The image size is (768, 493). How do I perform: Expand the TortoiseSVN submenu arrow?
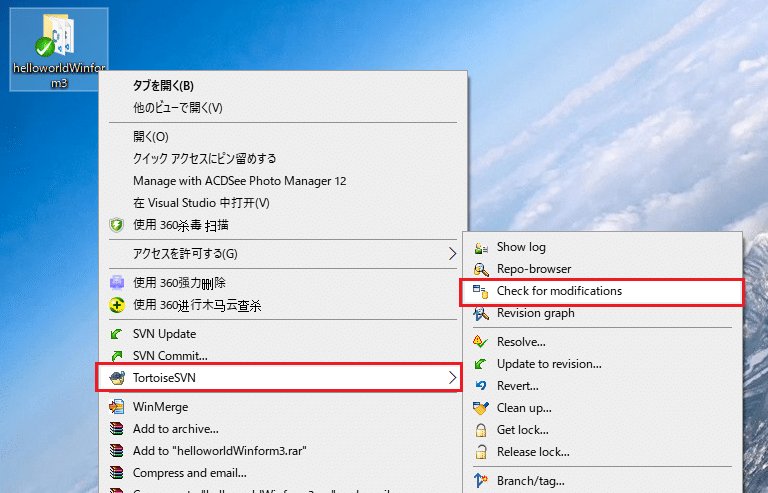(452, 377)
